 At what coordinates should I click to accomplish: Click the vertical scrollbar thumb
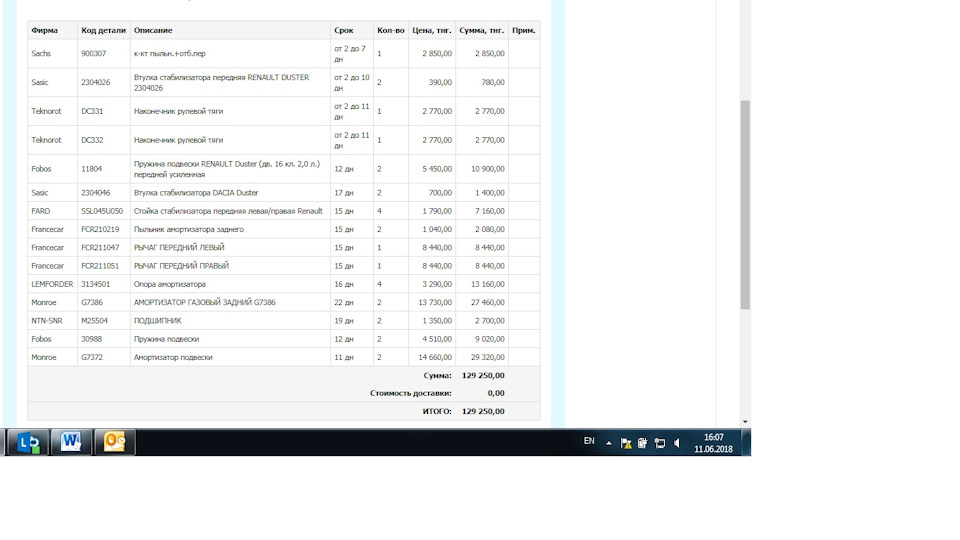(x=745, y=205)
